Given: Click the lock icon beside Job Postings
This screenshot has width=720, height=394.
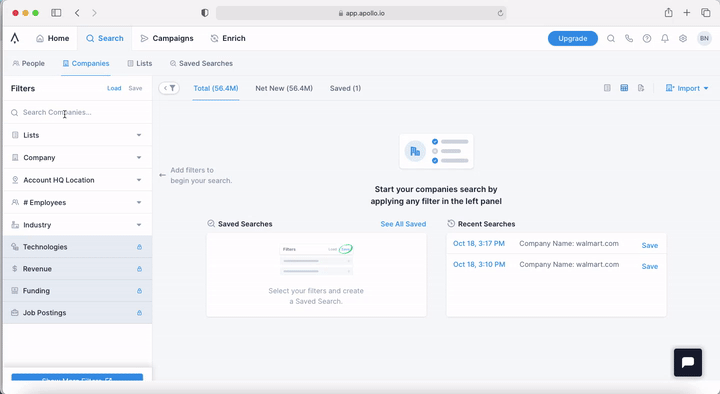Looking at the screenshot, I should tap(139, 313).
